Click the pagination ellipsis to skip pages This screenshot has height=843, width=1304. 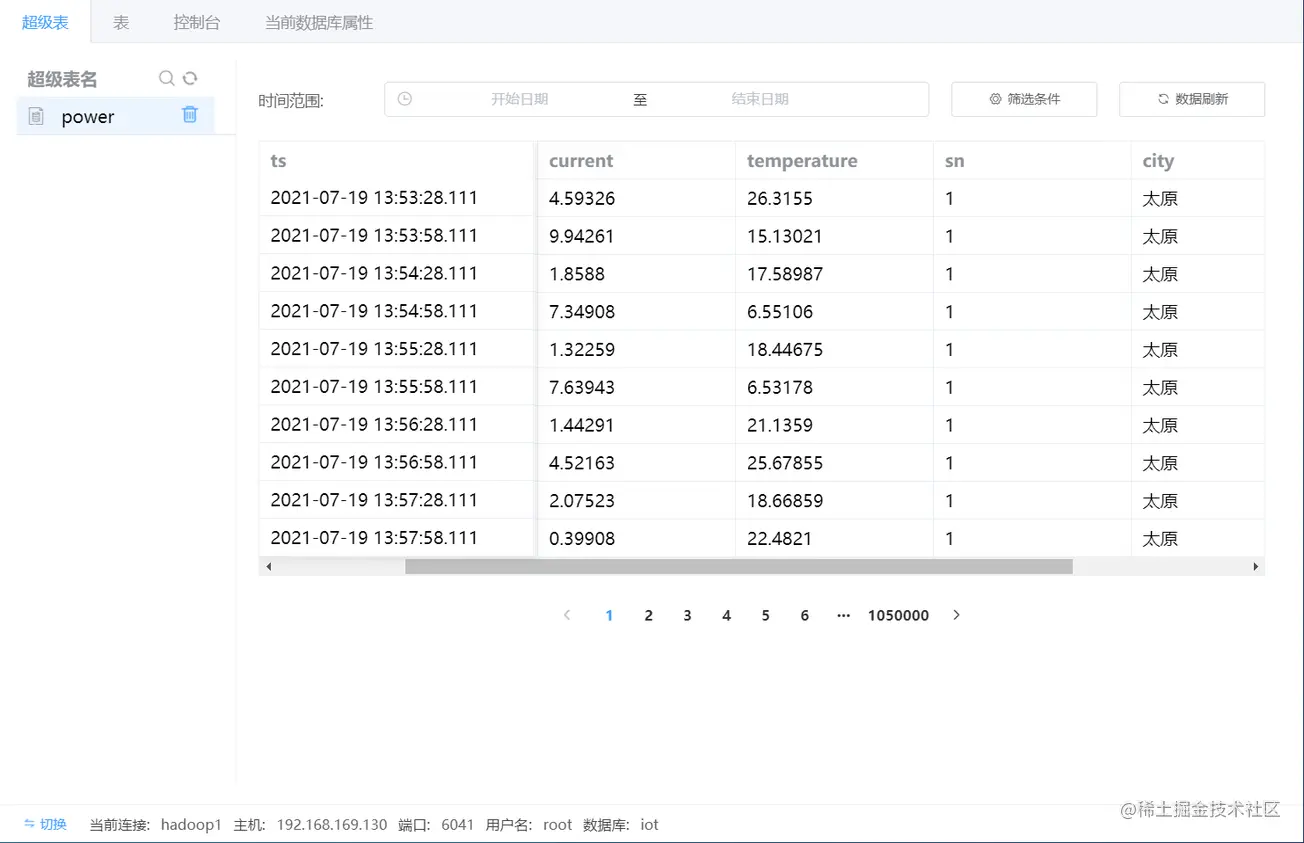[x=843, y=615]
